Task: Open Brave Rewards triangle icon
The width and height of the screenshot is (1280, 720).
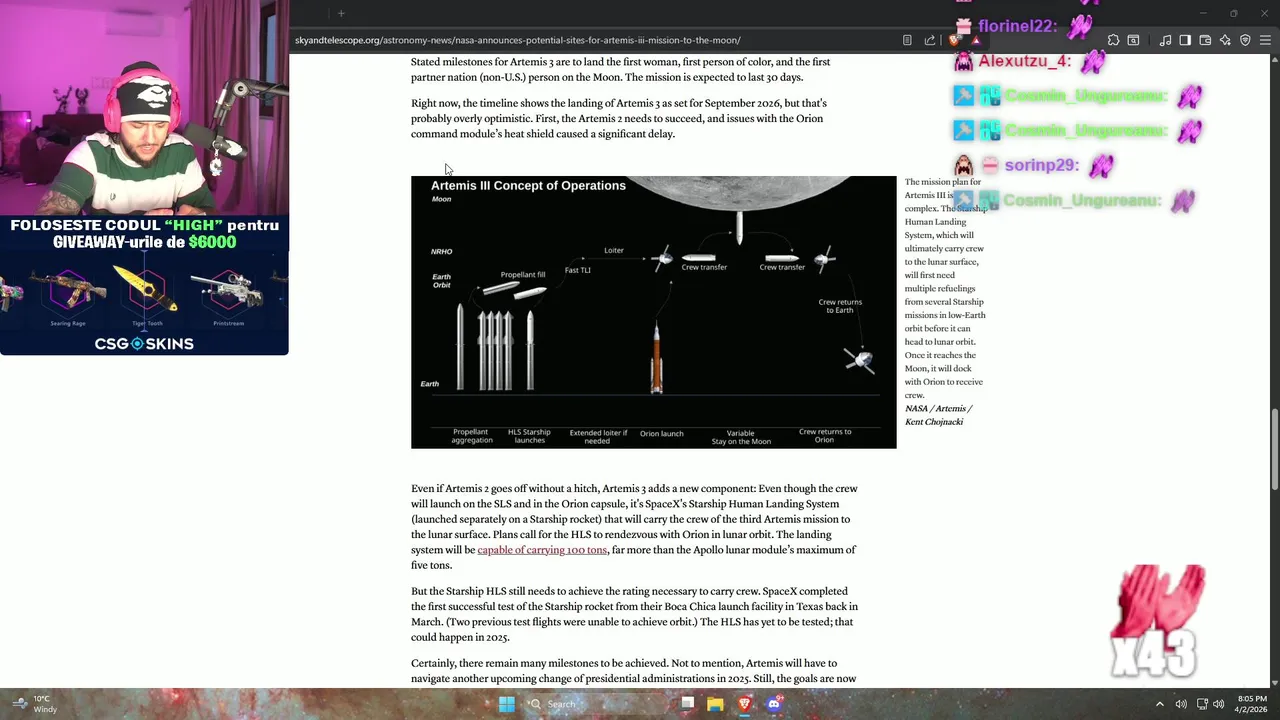Action: [976, 40]
